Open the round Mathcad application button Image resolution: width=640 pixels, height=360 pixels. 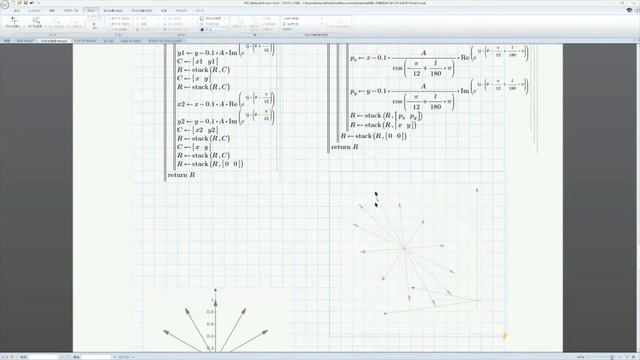[x=5, y=4]
